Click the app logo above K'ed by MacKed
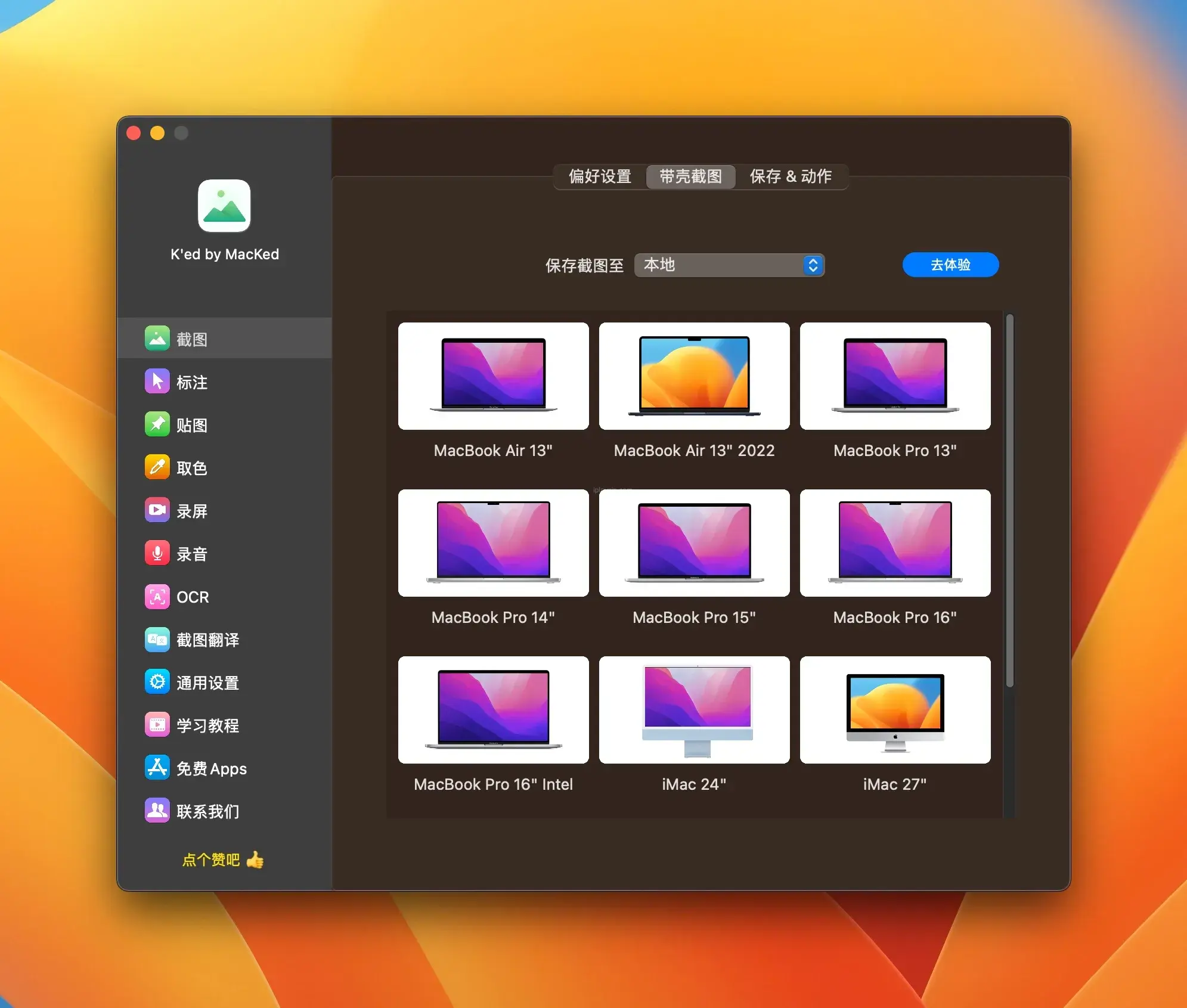Screen dimensions: 1187x1008 [x=224, y=206]
